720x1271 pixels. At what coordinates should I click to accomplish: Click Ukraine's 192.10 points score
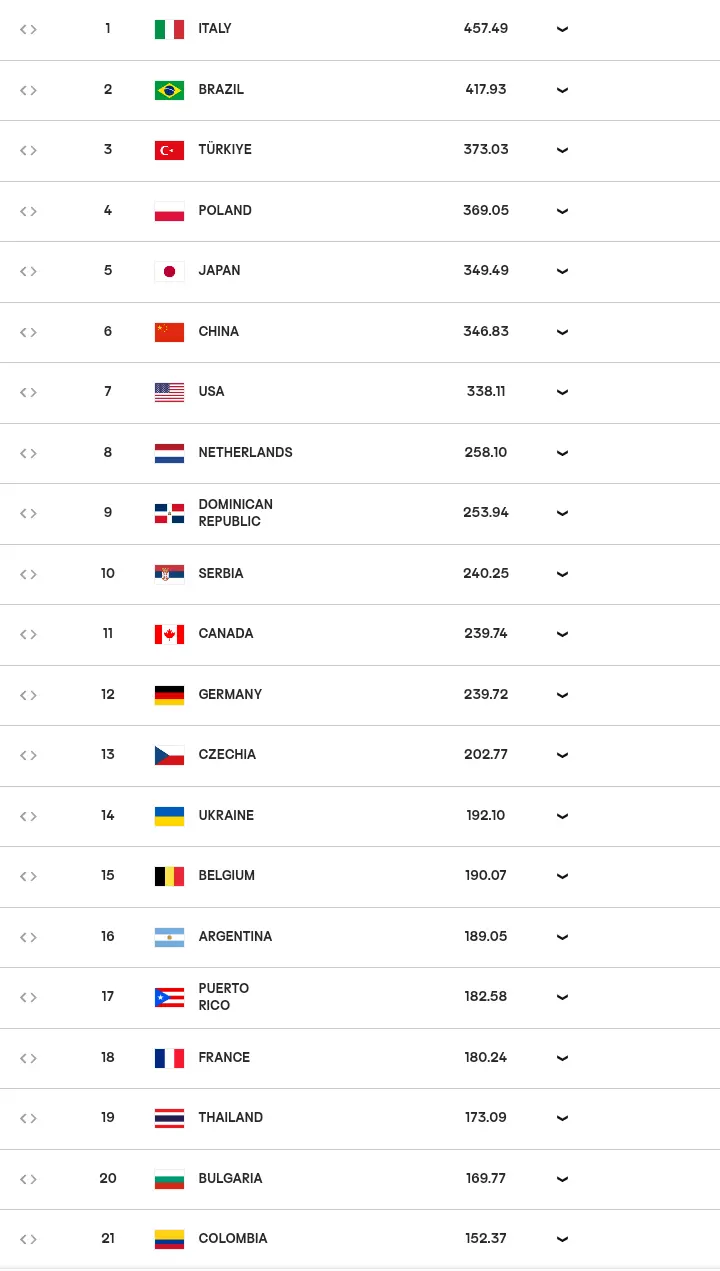coord(486,816)
